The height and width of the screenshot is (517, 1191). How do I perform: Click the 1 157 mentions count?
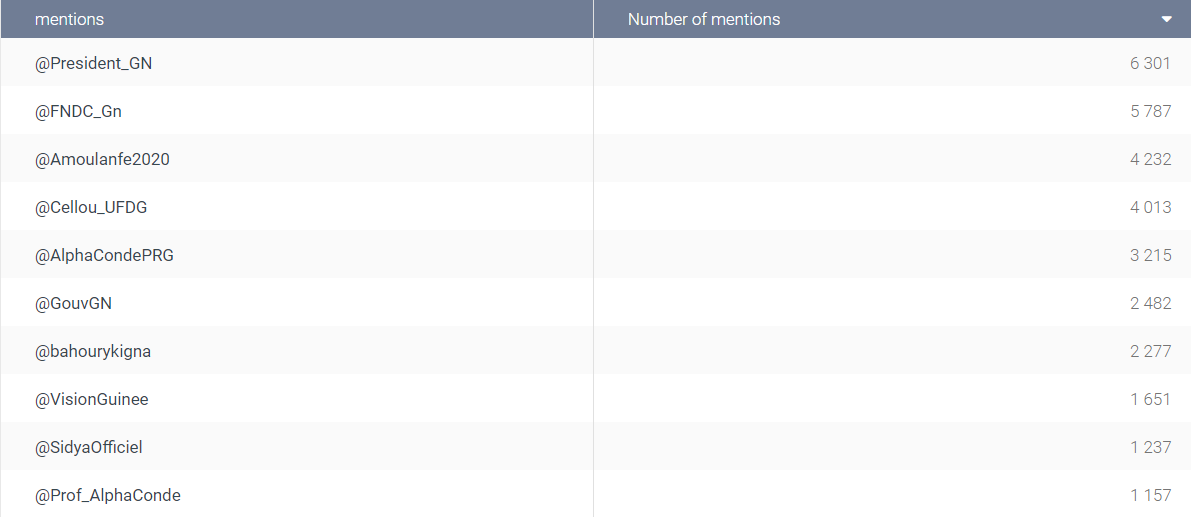(x=1150, y=495)
